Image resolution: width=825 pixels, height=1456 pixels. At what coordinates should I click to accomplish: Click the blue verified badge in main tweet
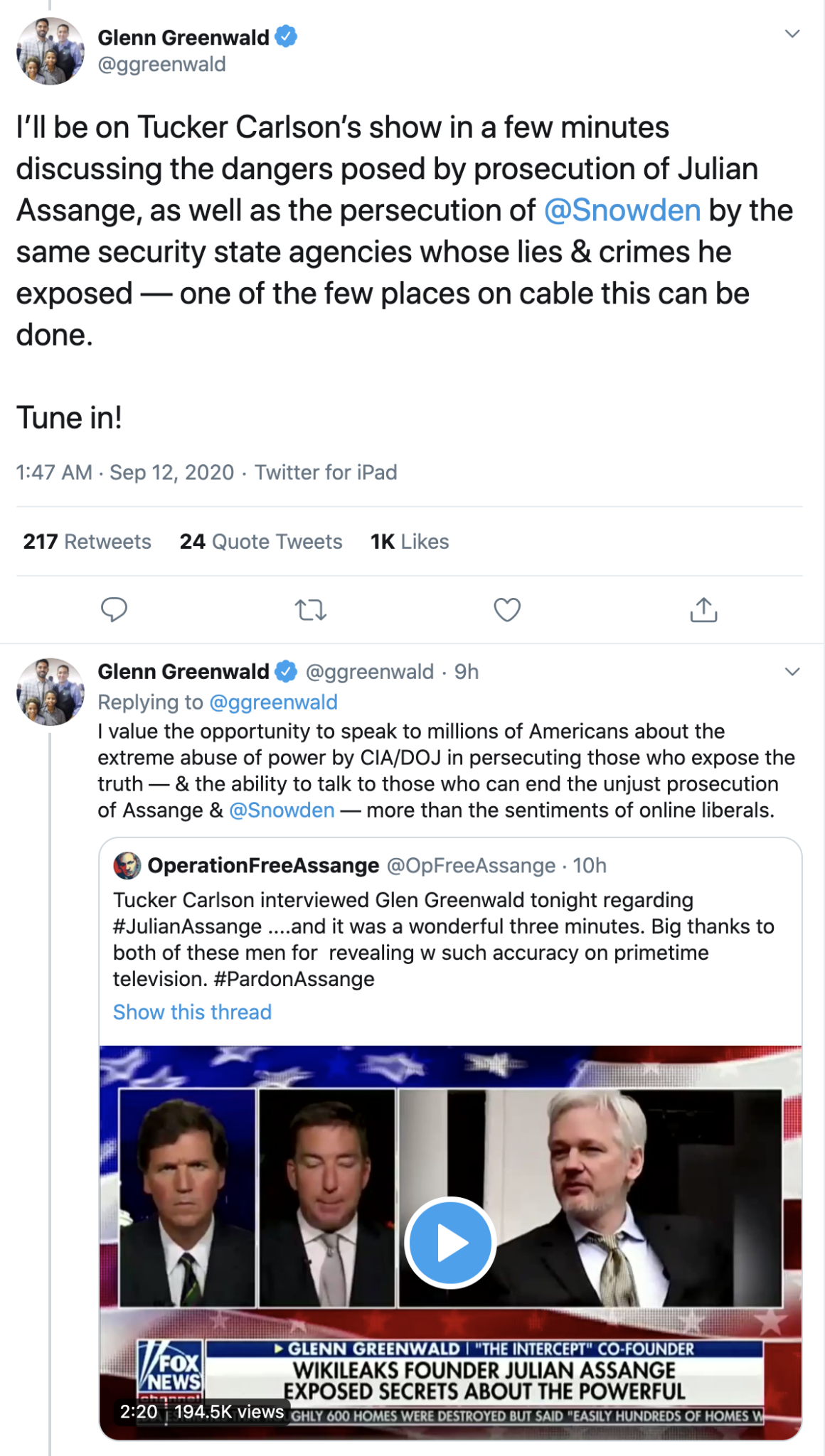(x=286, y=36)
